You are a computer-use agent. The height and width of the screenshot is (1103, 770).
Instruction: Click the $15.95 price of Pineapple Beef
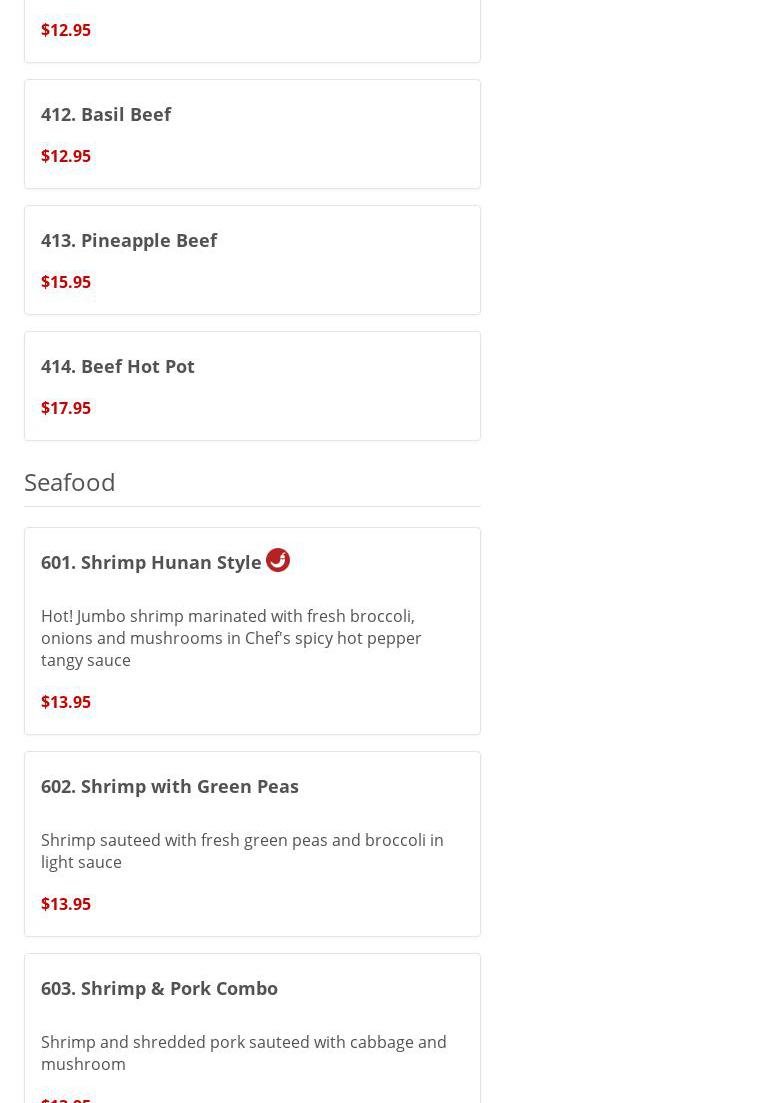pyautogui.click(x=66, y=282)
